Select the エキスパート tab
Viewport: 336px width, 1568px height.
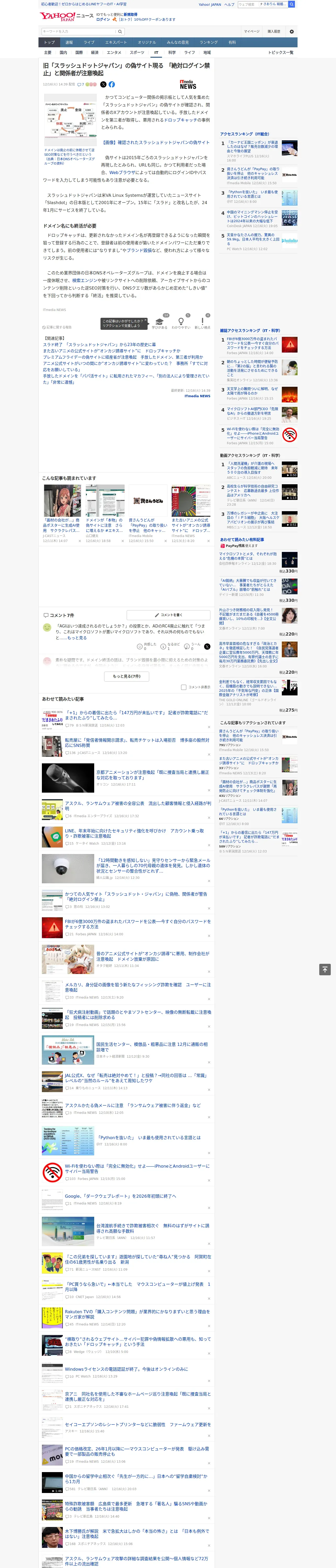tap(116, 43)
